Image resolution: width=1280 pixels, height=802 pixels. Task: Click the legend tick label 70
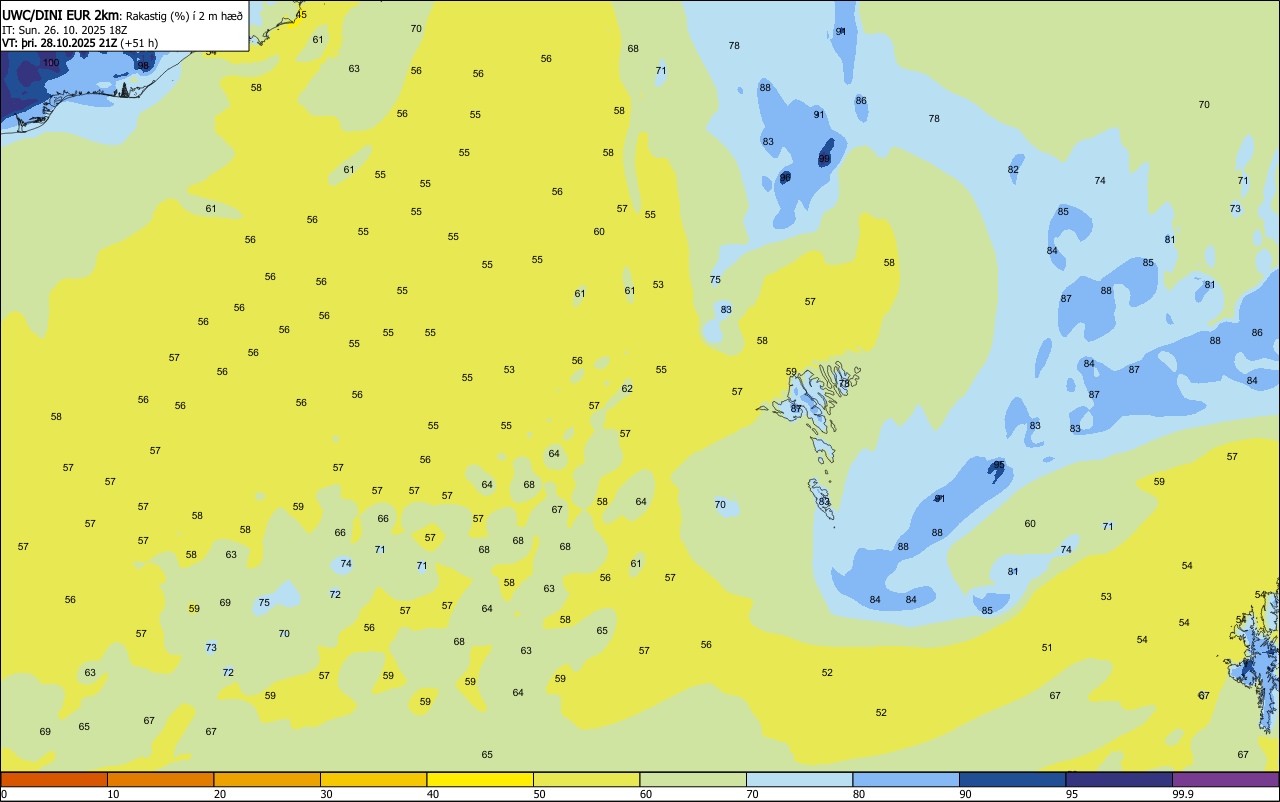752,794
